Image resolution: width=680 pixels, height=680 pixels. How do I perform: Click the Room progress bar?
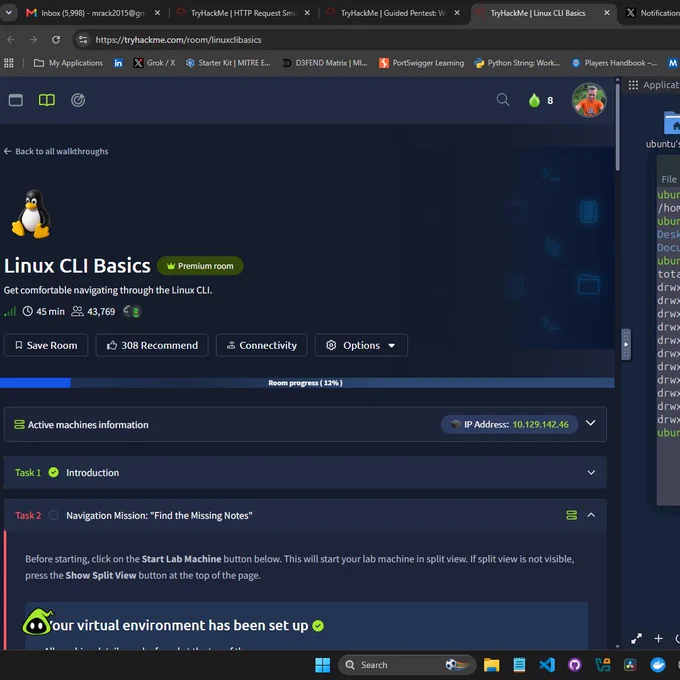[x=307, y=383]
